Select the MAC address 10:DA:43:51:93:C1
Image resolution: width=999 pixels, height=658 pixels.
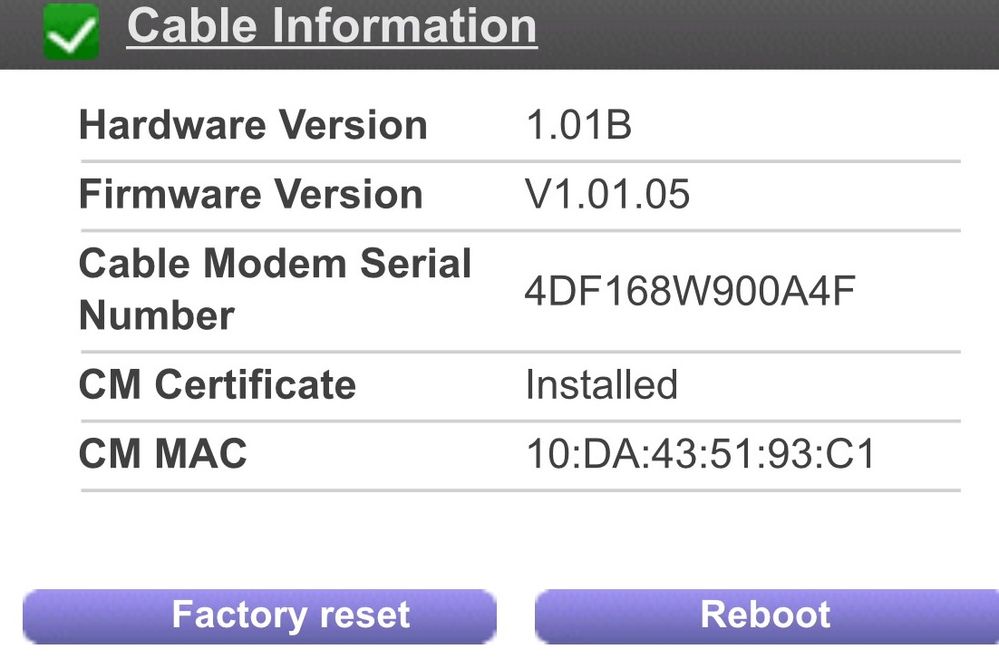[x=701, y=454]
